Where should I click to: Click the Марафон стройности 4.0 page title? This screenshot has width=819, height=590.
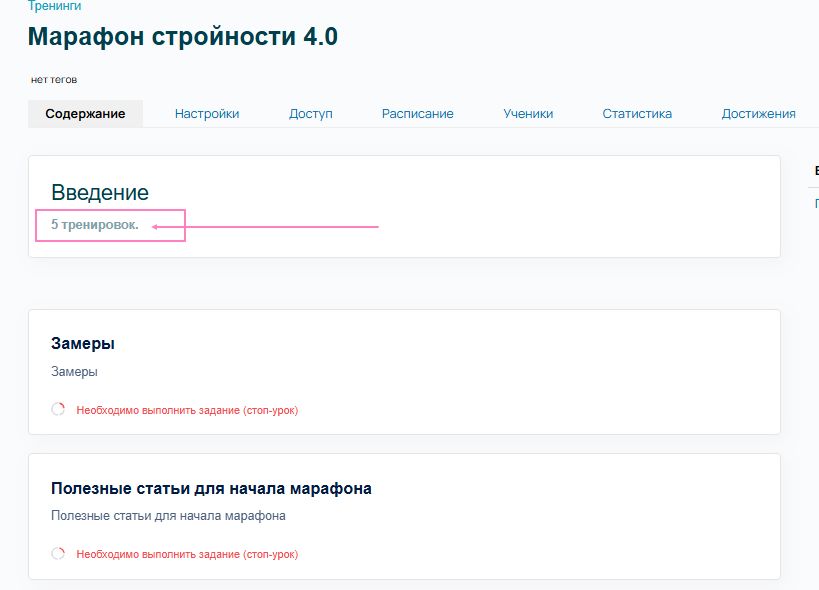point(183,37)
